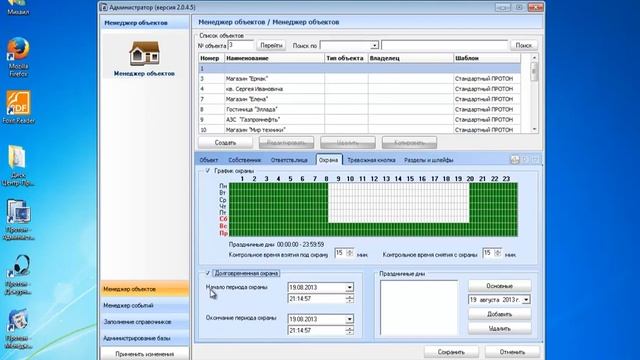
Task: Click the № объекта input field
Action: pos(241,45)
